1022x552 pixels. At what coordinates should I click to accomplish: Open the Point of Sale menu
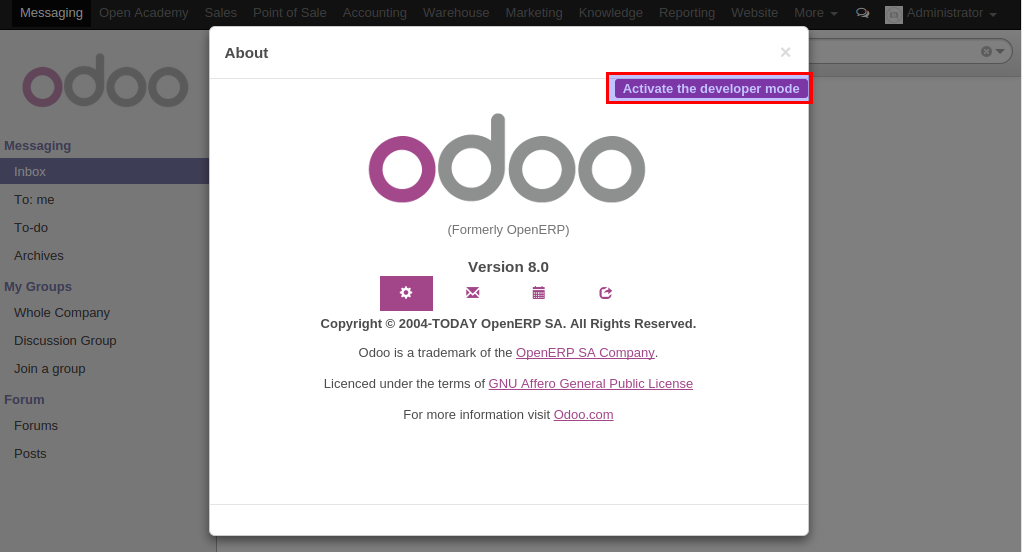coord(289,13)
